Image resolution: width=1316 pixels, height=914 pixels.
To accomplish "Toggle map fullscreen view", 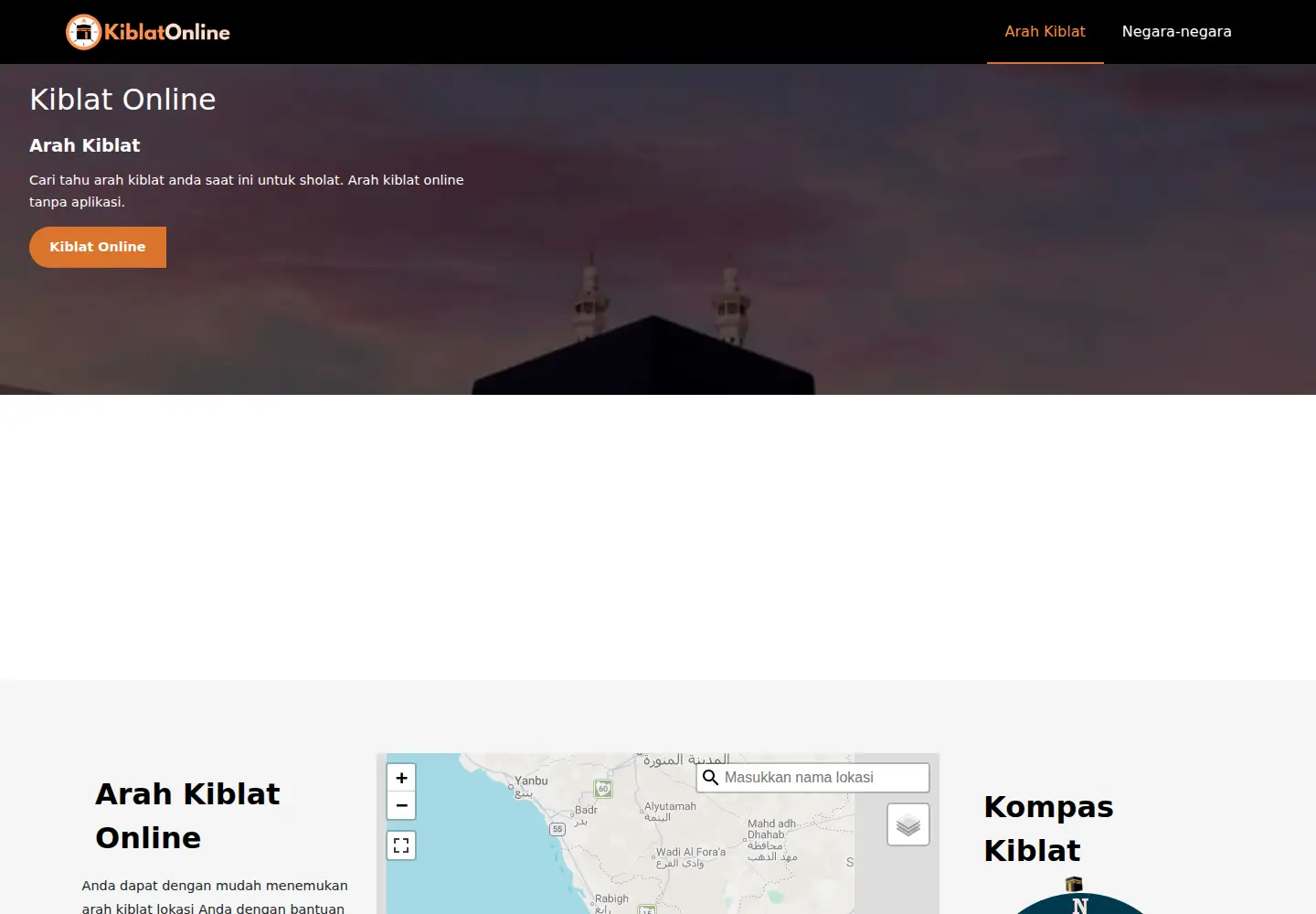I will [401, 845].
